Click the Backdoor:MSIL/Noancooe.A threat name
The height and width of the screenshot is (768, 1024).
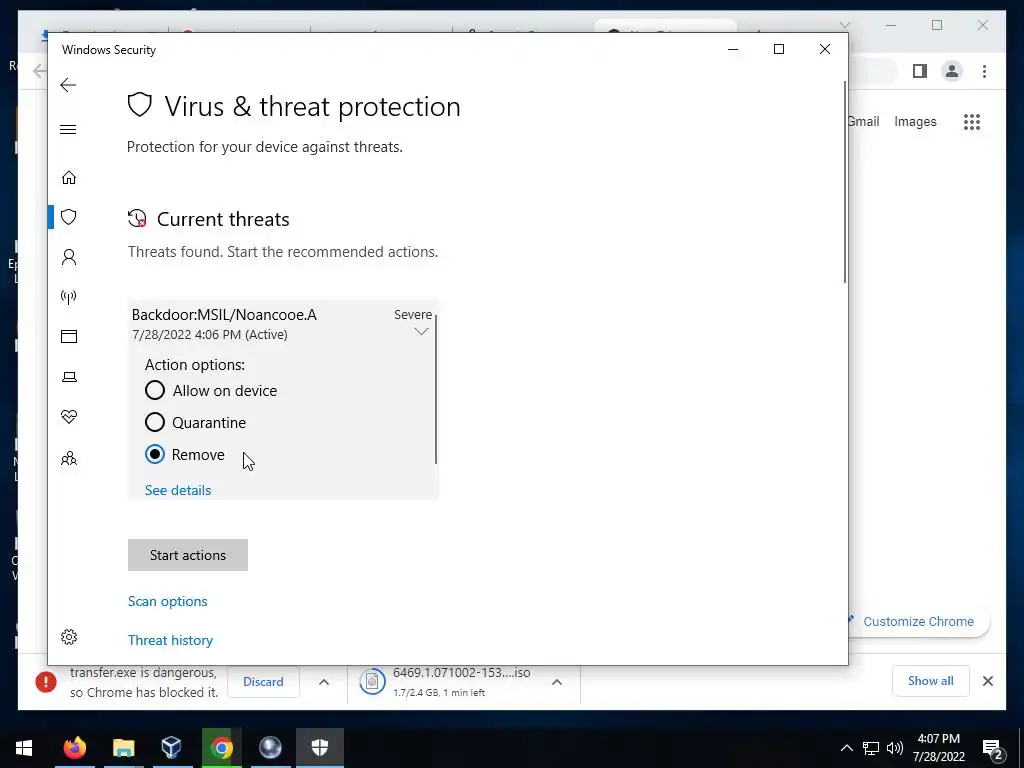point(224,315)
